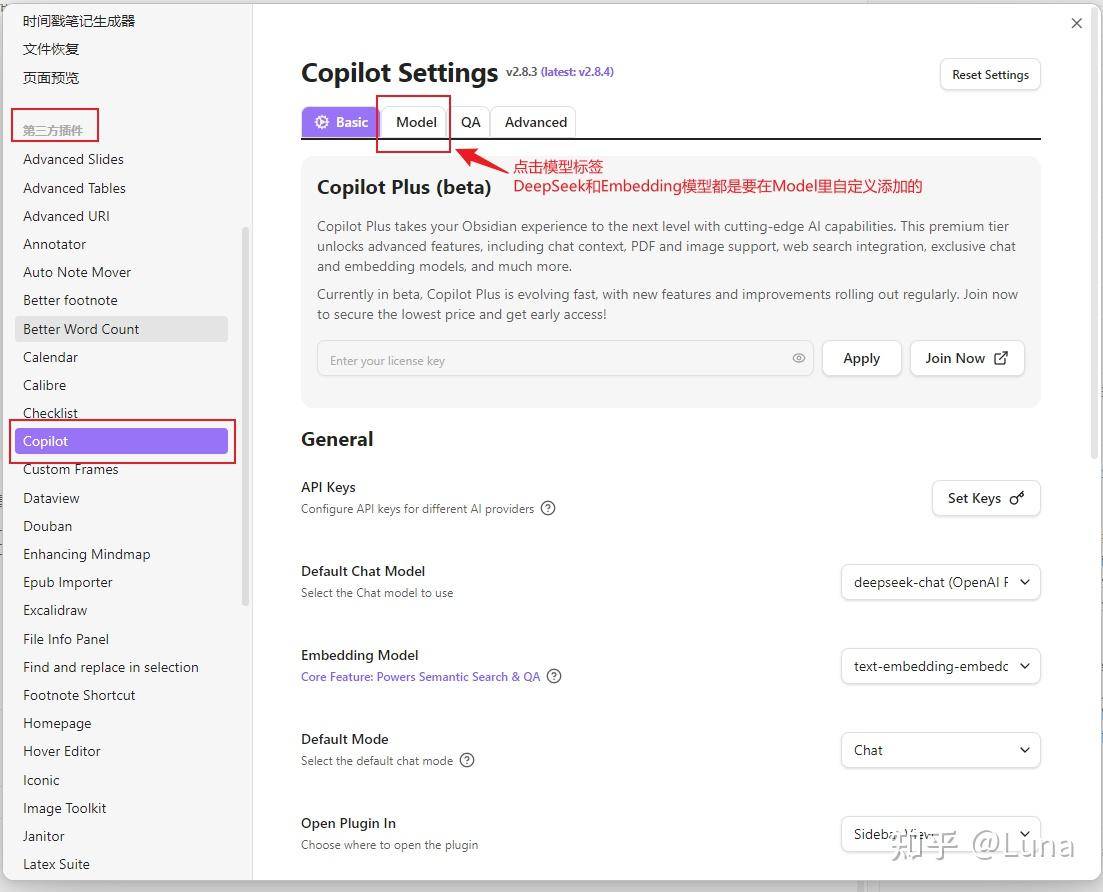Click the Reset Settings button

990,75
